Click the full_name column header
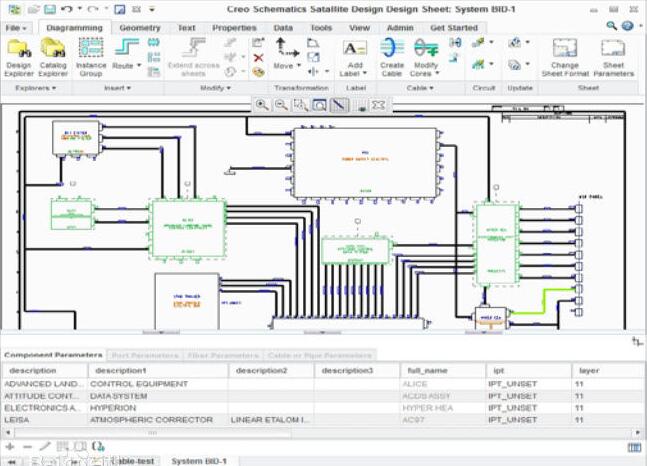 coord(443,371)
